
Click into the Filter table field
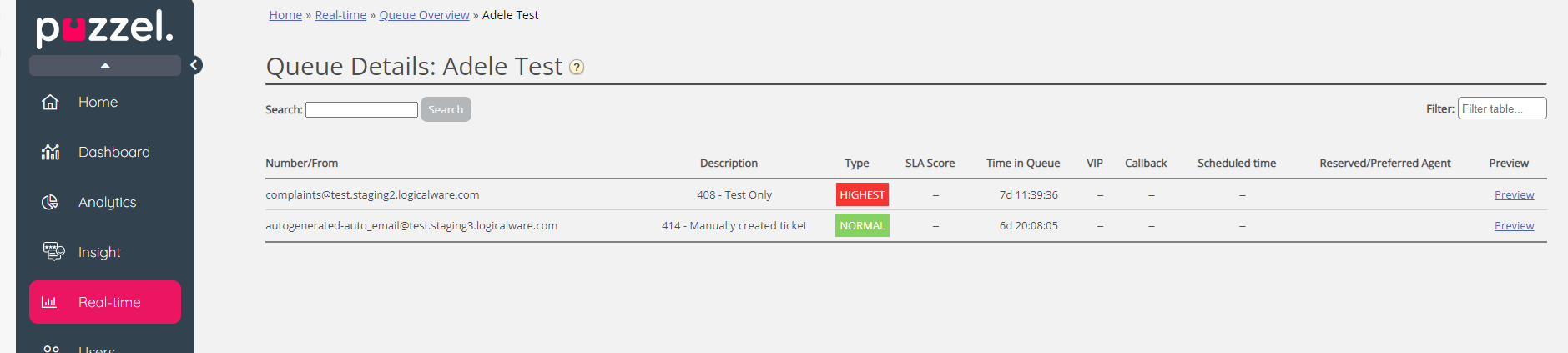(1501, 108)
